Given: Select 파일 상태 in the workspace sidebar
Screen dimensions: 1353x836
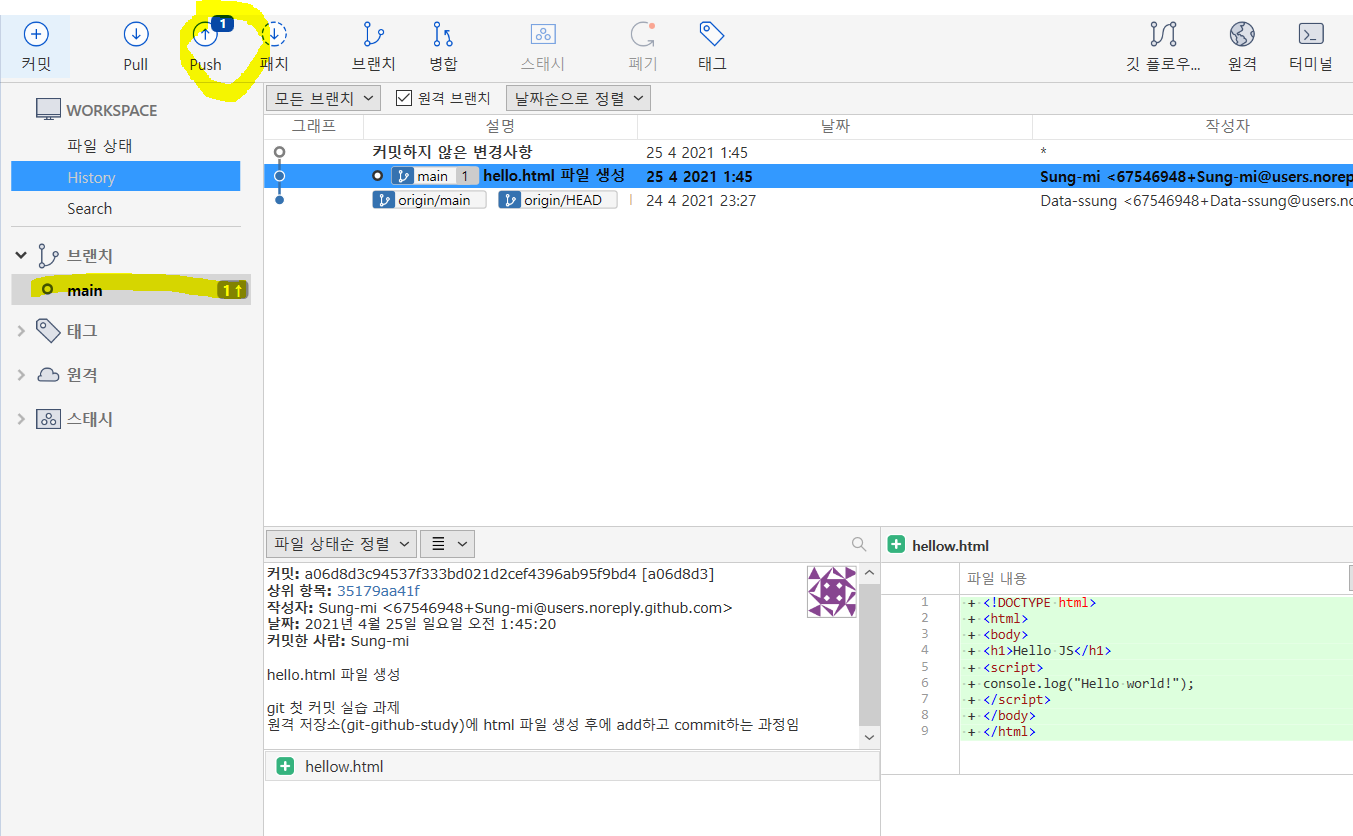Looking at the screenshot, I should click(x=100, y=146).
